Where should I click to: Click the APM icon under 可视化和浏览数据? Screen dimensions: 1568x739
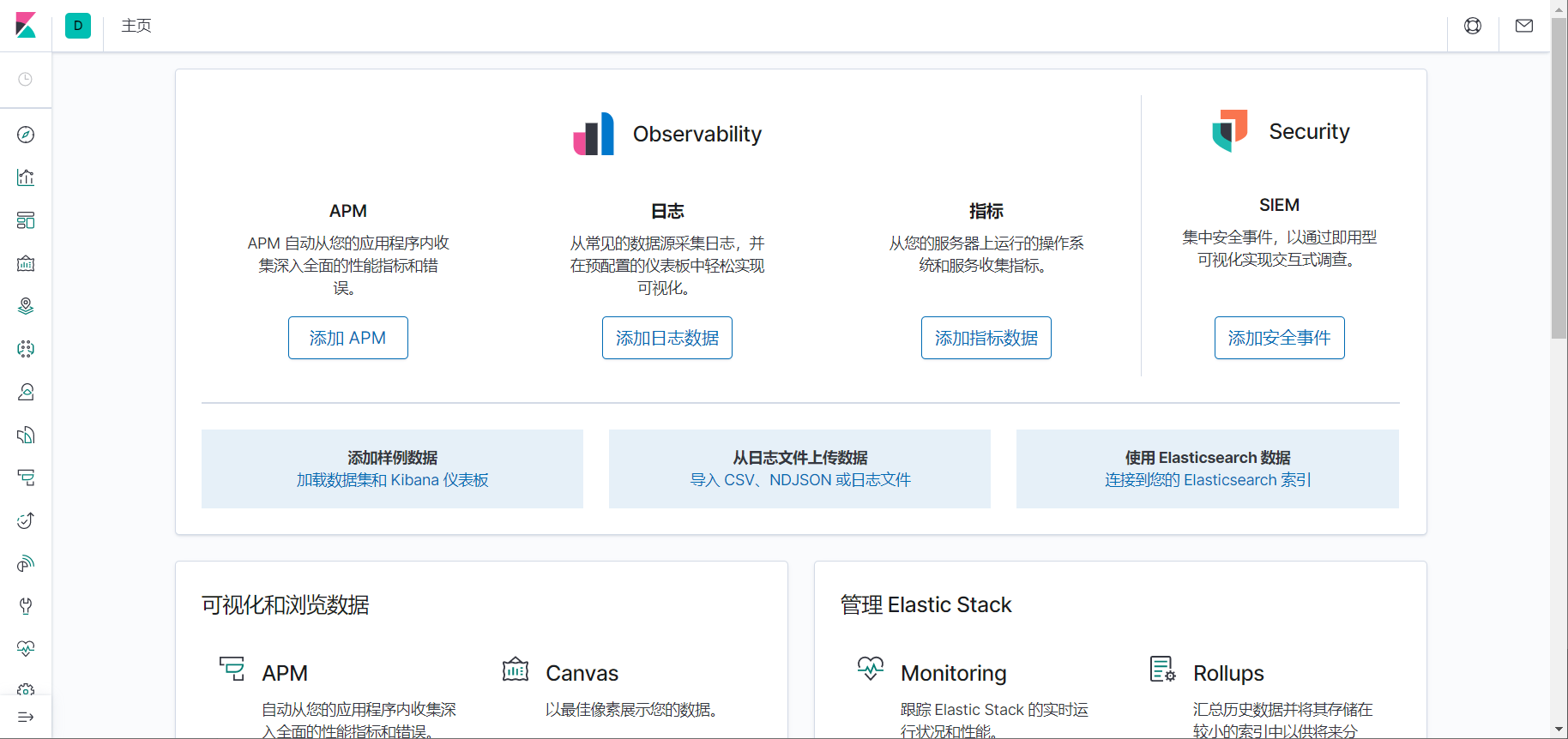[x=232, y=669]
